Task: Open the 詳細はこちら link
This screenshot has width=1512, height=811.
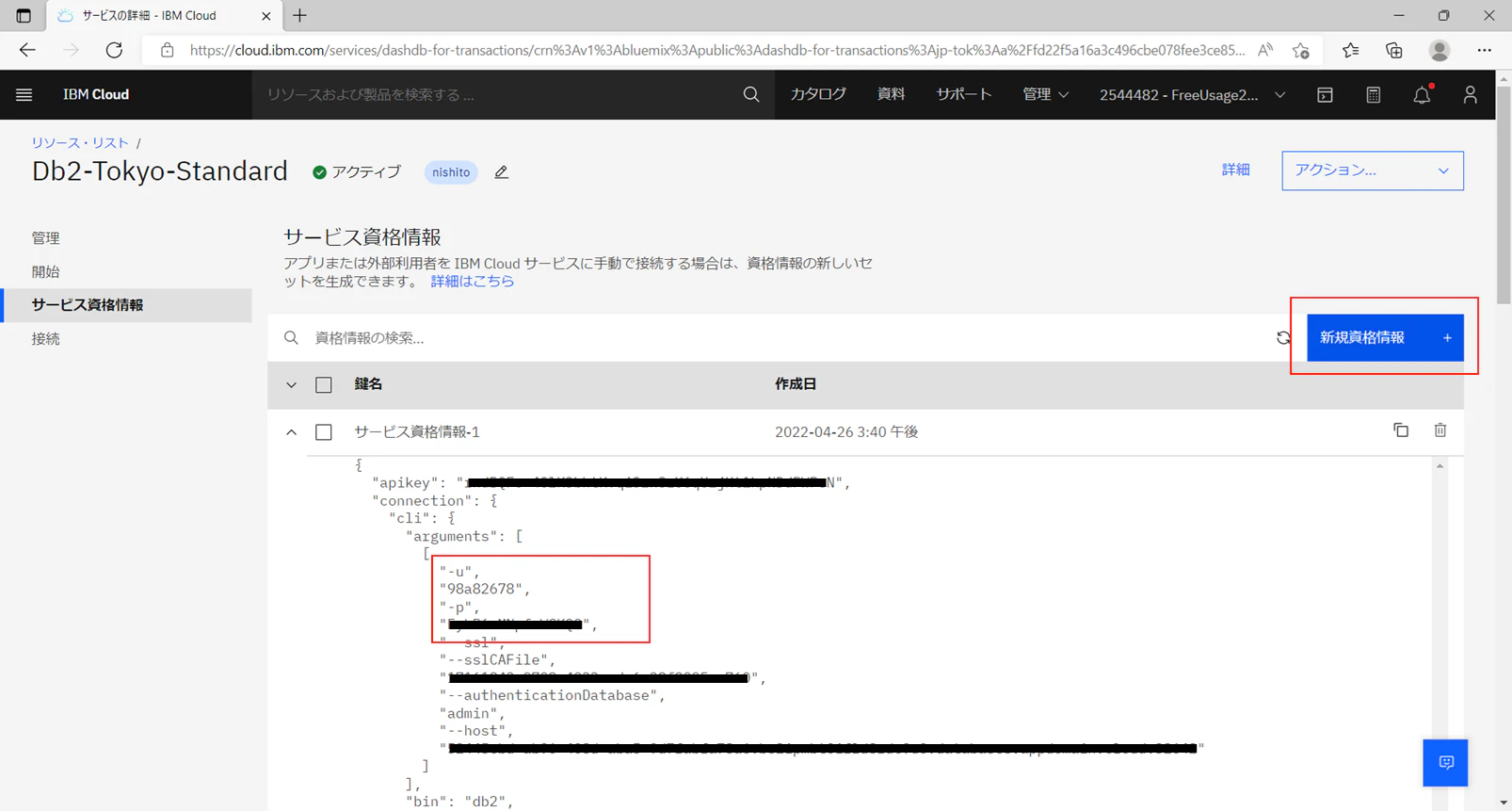Action: tap(473, 281)
